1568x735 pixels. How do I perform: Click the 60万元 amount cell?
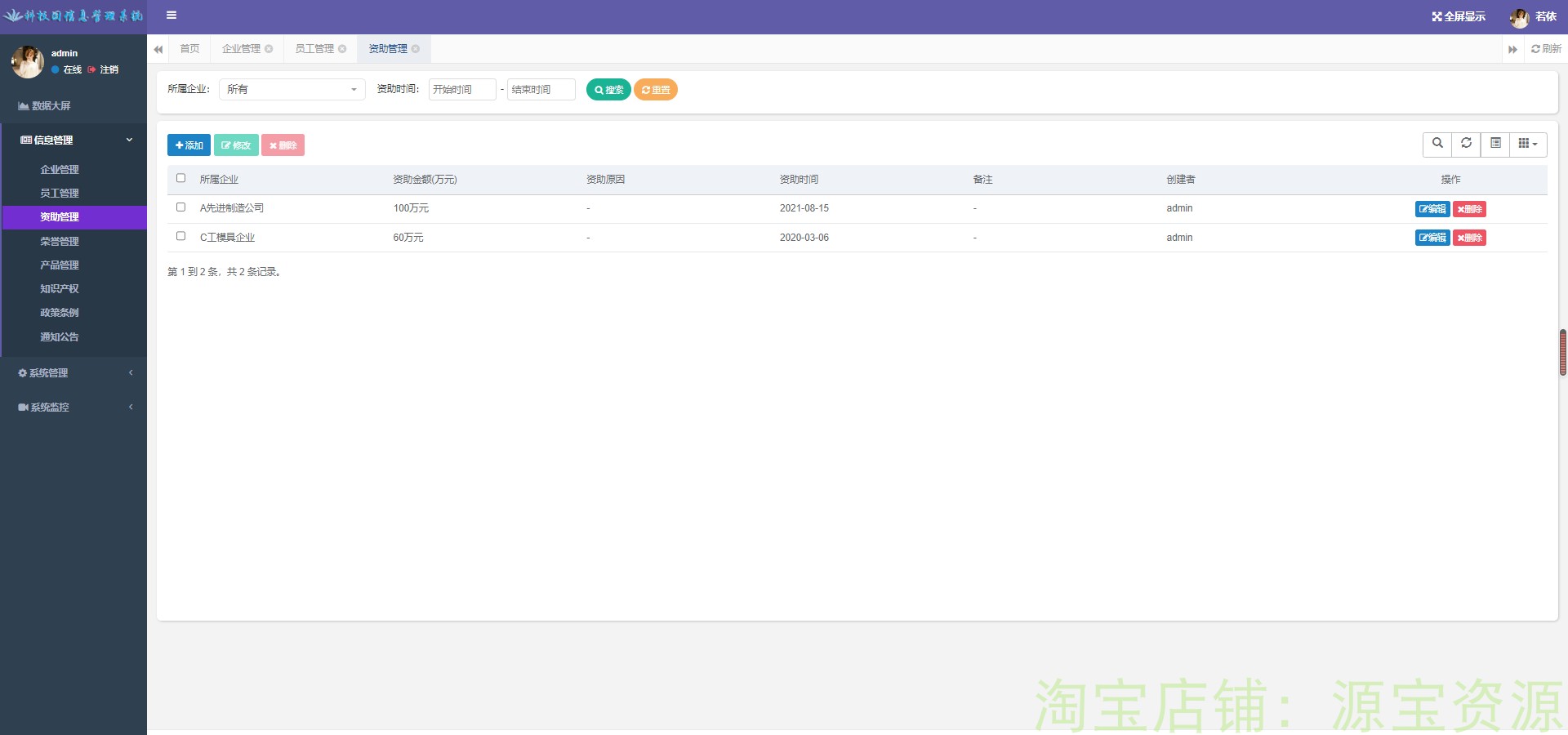[408, 238]
